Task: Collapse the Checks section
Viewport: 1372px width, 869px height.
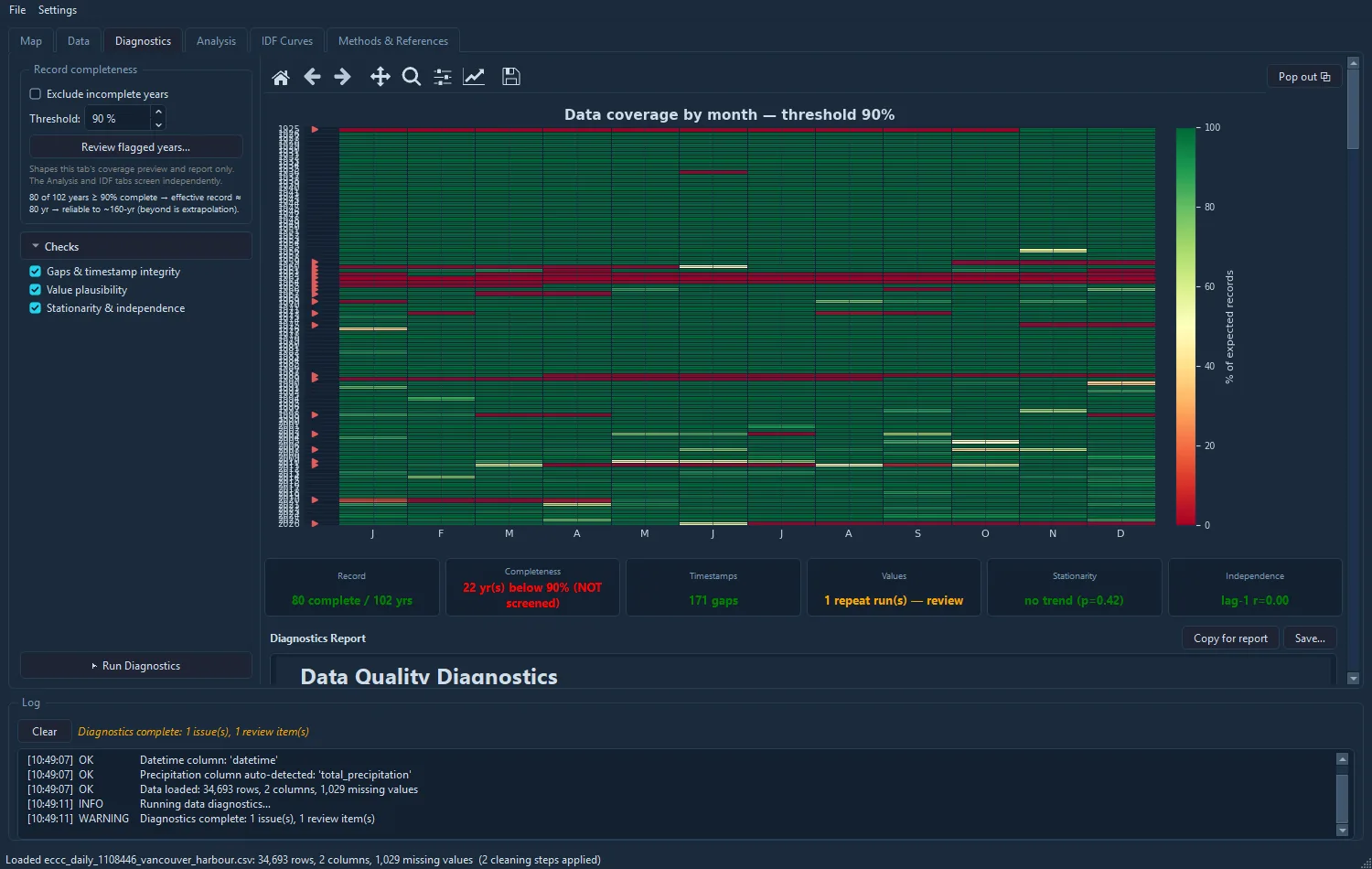Action: point(135,247)
